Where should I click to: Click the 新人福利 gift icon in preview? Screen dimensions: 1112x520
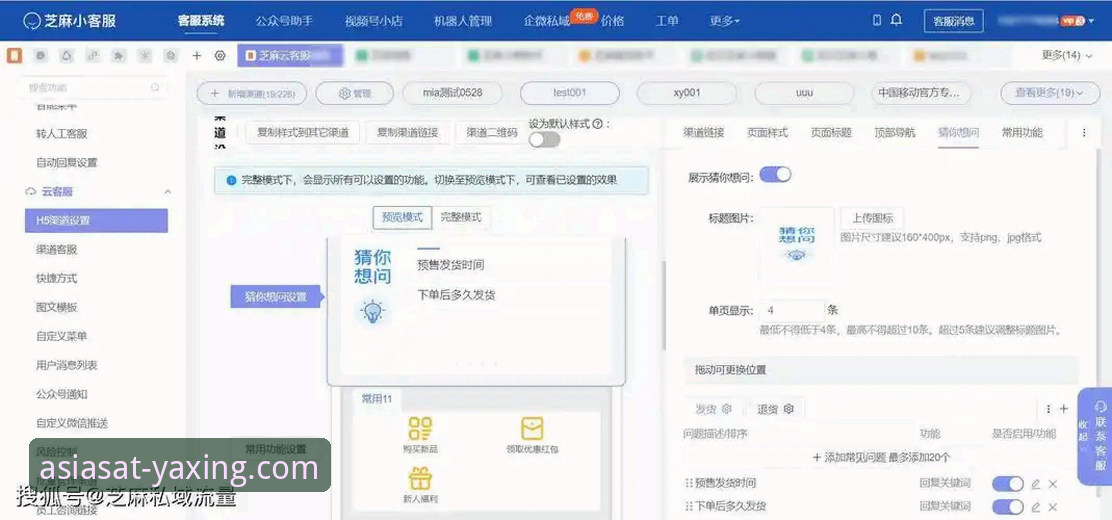pyautogui.click(x=420, y=478)
